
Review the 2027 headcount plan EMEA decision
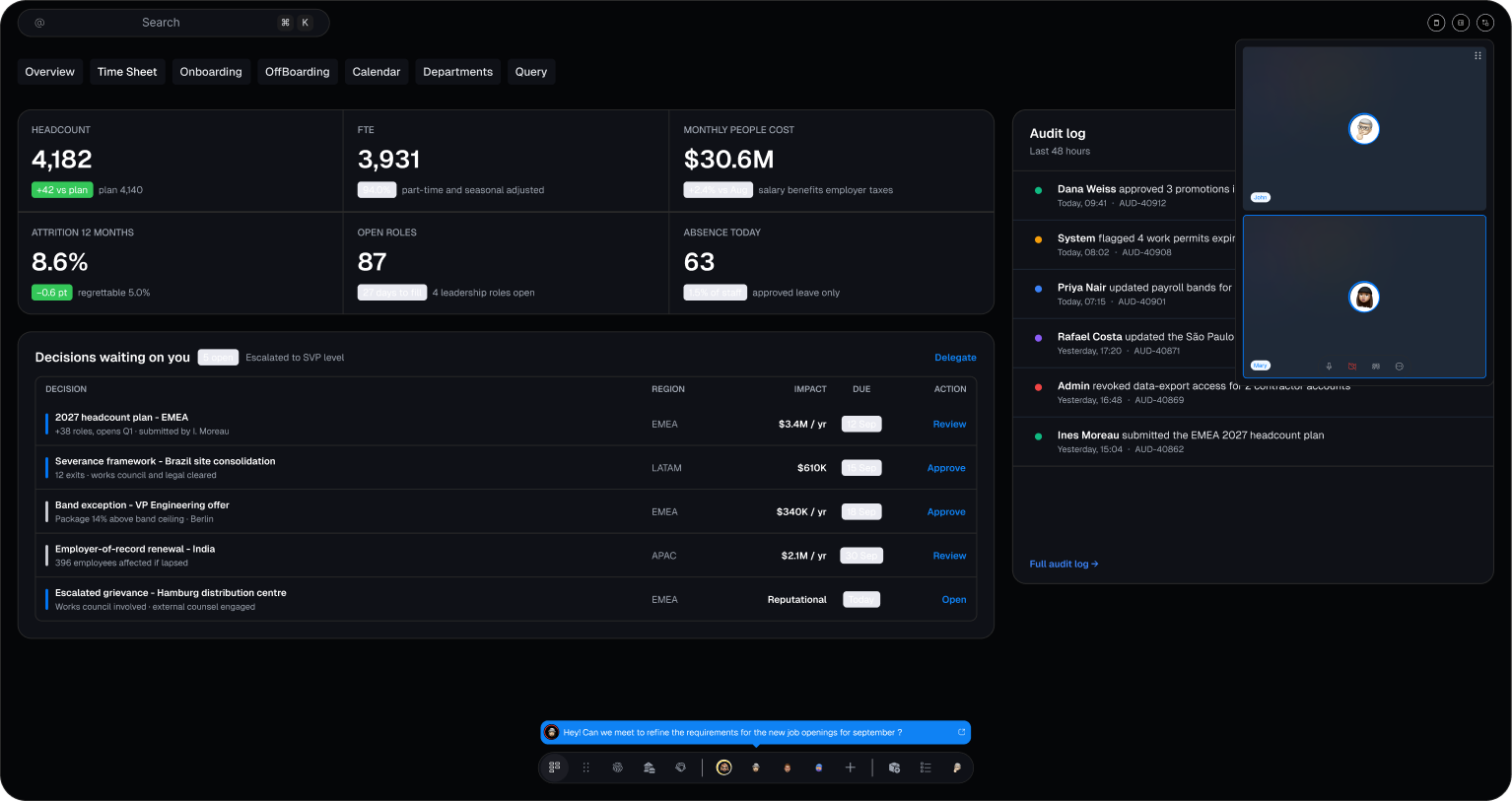point(949,424)
